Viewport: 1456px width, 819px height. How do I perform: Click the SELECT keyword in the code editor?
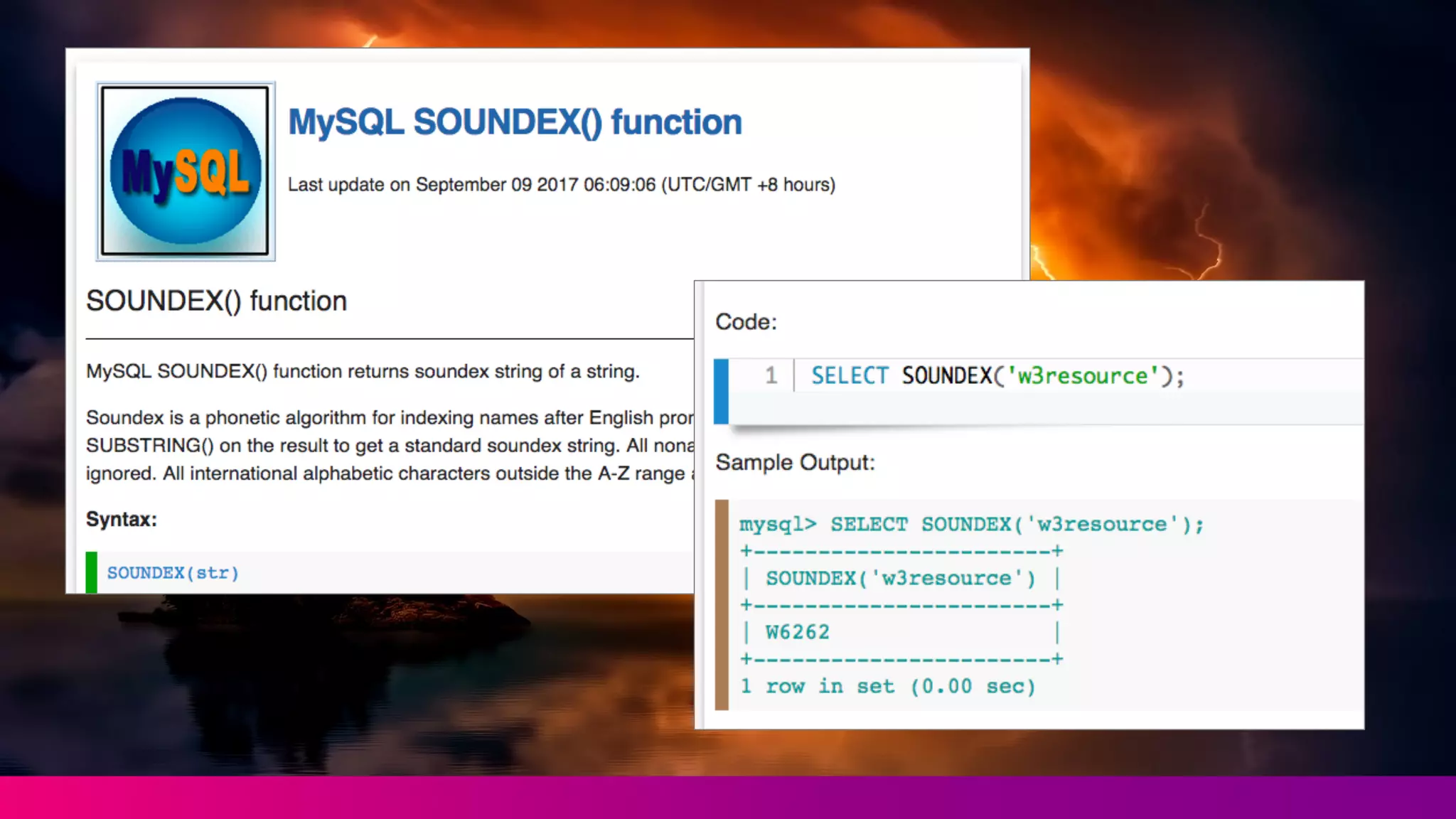point(850,375)
